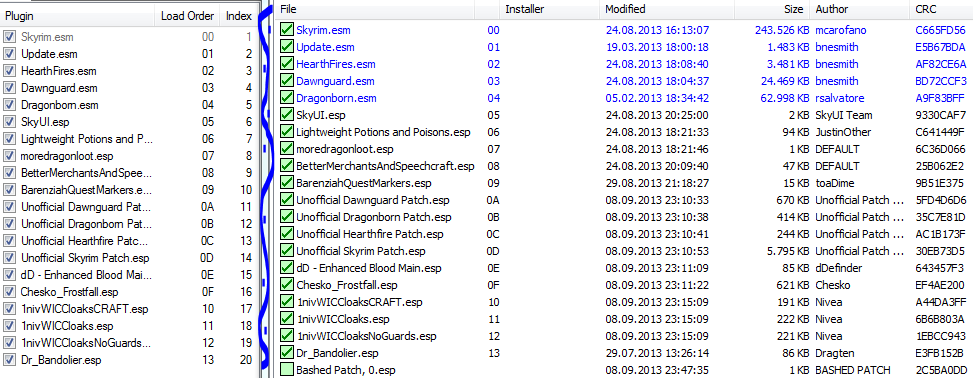The width and height of the screenshot is (973, 378).
Task: Disable SkyUI.esp in the left plugin list
Action: click(x=9, y=122)
